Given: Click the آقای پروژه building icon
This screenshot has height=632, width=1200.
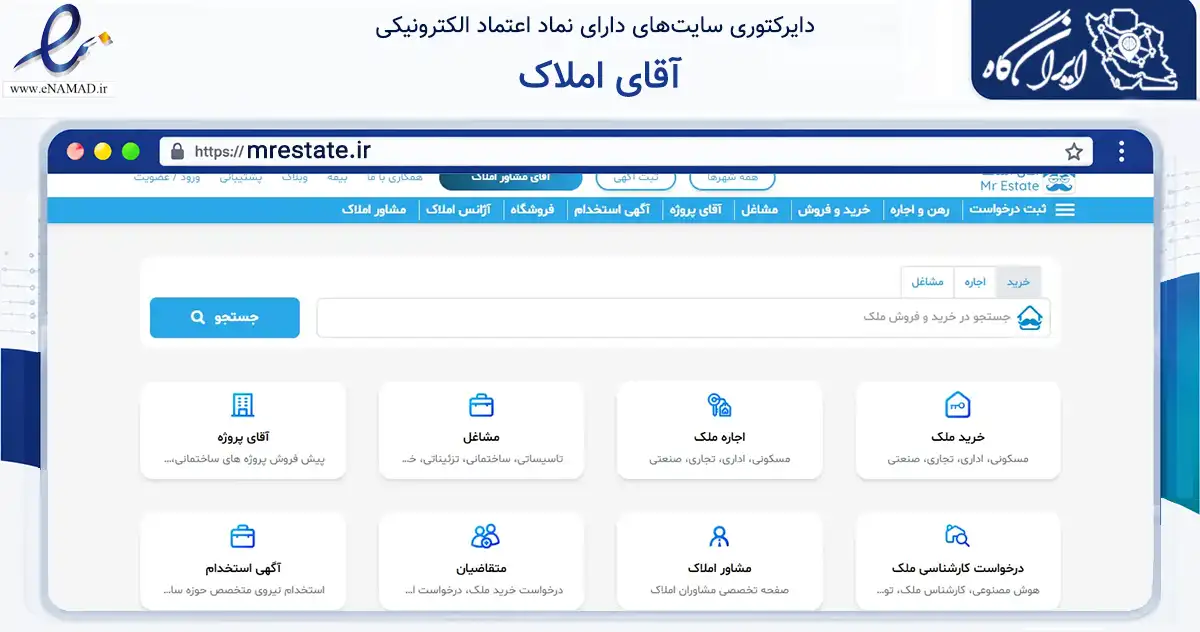Looking at the screenshot, I should click(243, 405).
